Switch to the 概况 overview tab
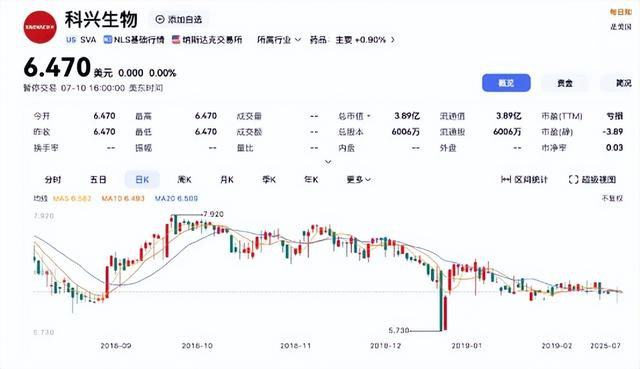The image size is (640, 369). coord(506,83)
